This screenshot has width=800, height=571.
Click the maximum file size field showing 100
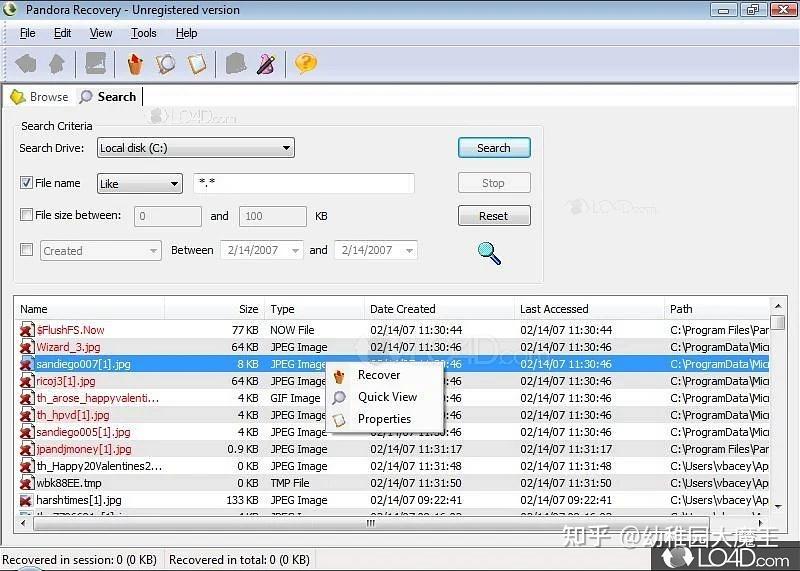coord(273,216)
